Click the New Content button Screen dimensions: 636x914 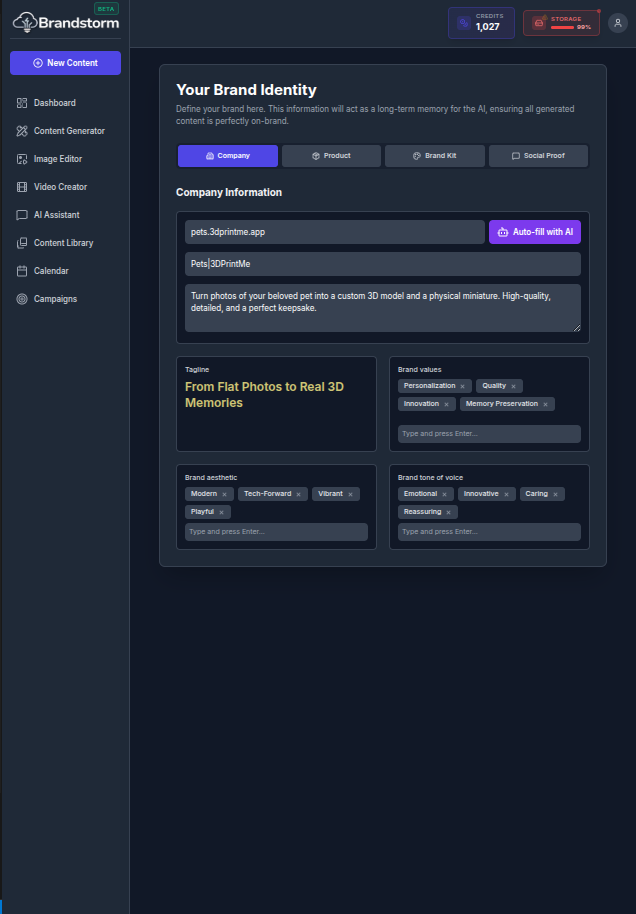(x=65, y=63)
